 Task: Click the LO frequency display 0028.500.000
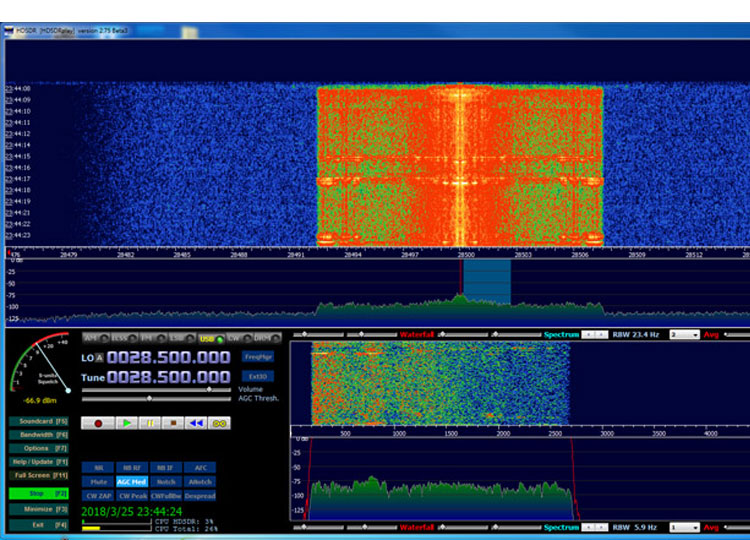(x=168, y=358)
